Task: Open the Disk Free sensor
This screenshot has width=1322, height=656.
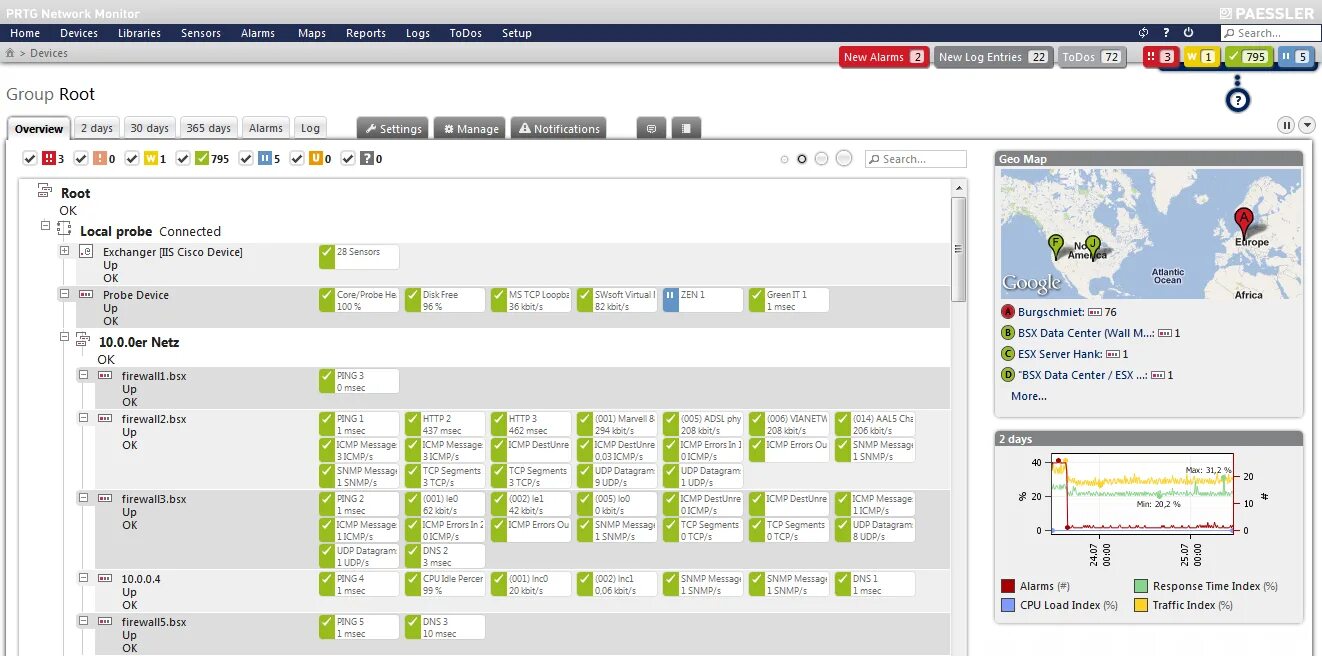Action: [444, 300]
